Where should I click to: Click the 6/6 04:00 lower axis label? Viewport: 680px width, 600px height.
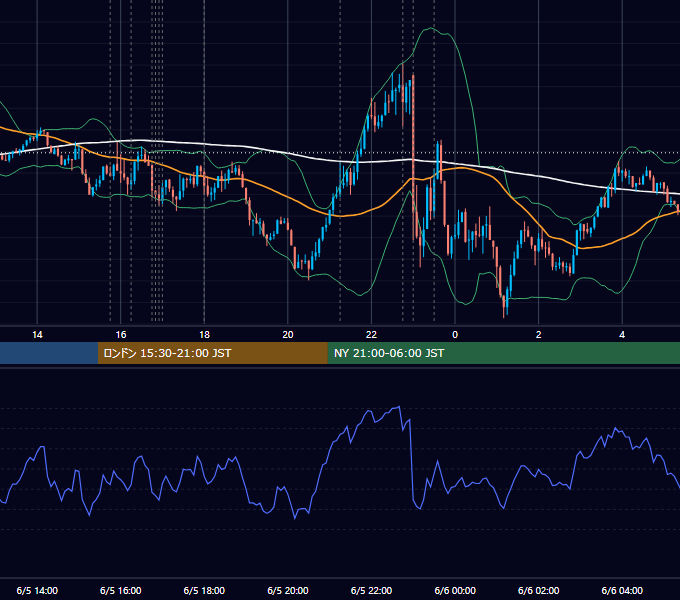(622, 591)
